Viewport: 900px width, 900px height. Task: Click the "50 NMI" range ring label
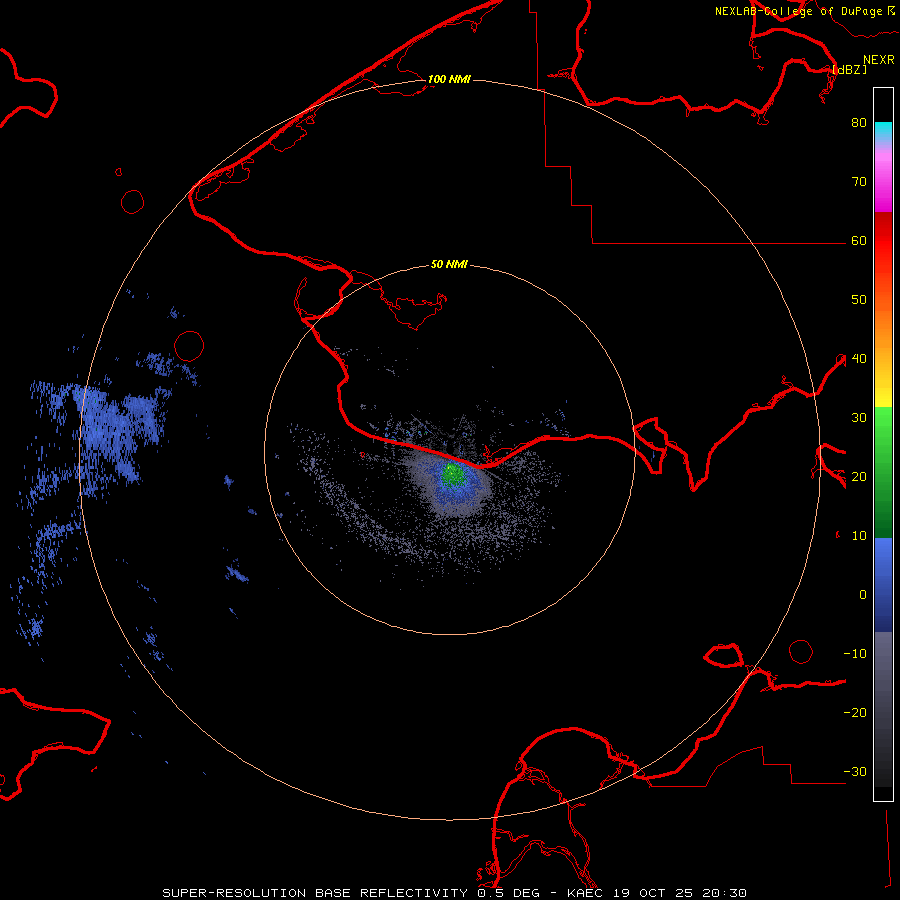(449, 265)
